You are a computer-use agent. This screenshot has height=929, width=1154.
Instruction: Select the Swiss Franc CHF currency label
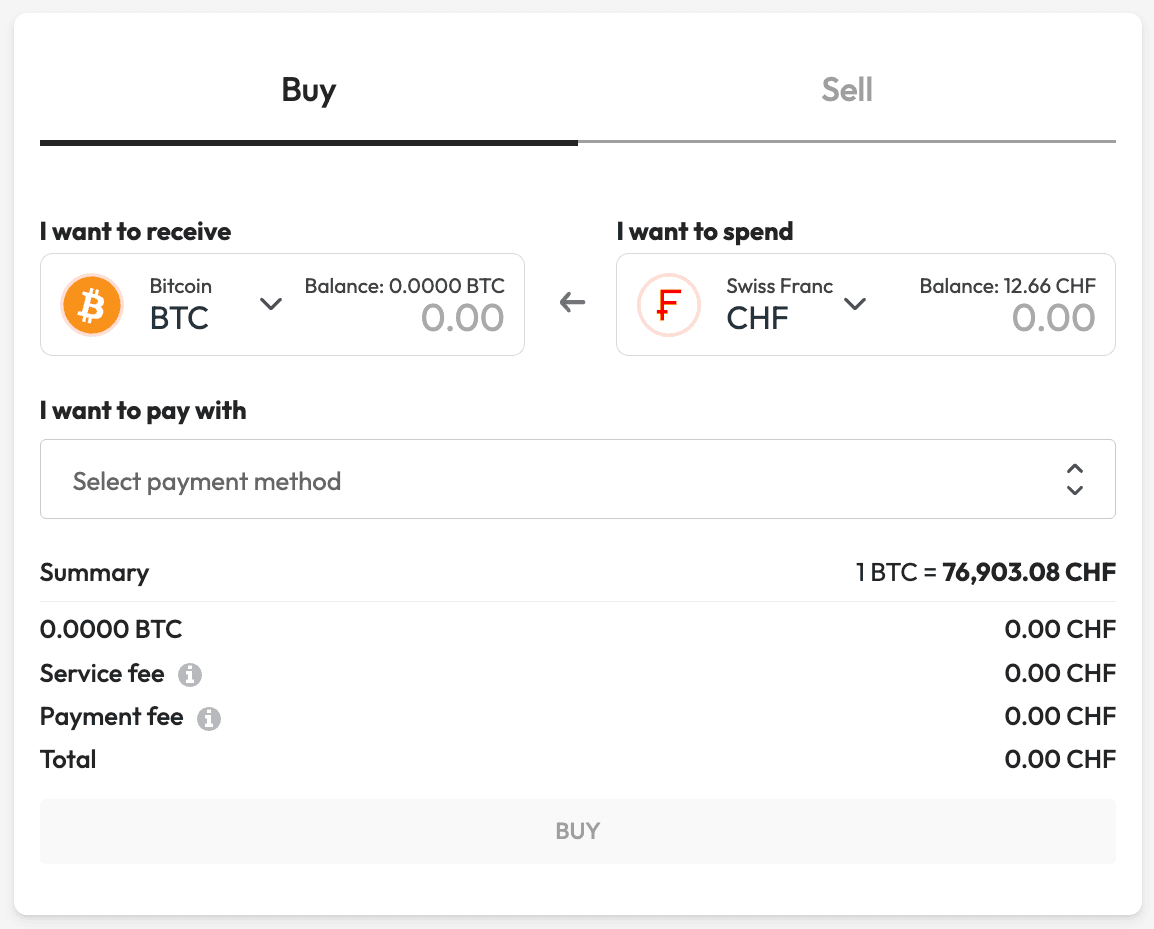(779, 305)
